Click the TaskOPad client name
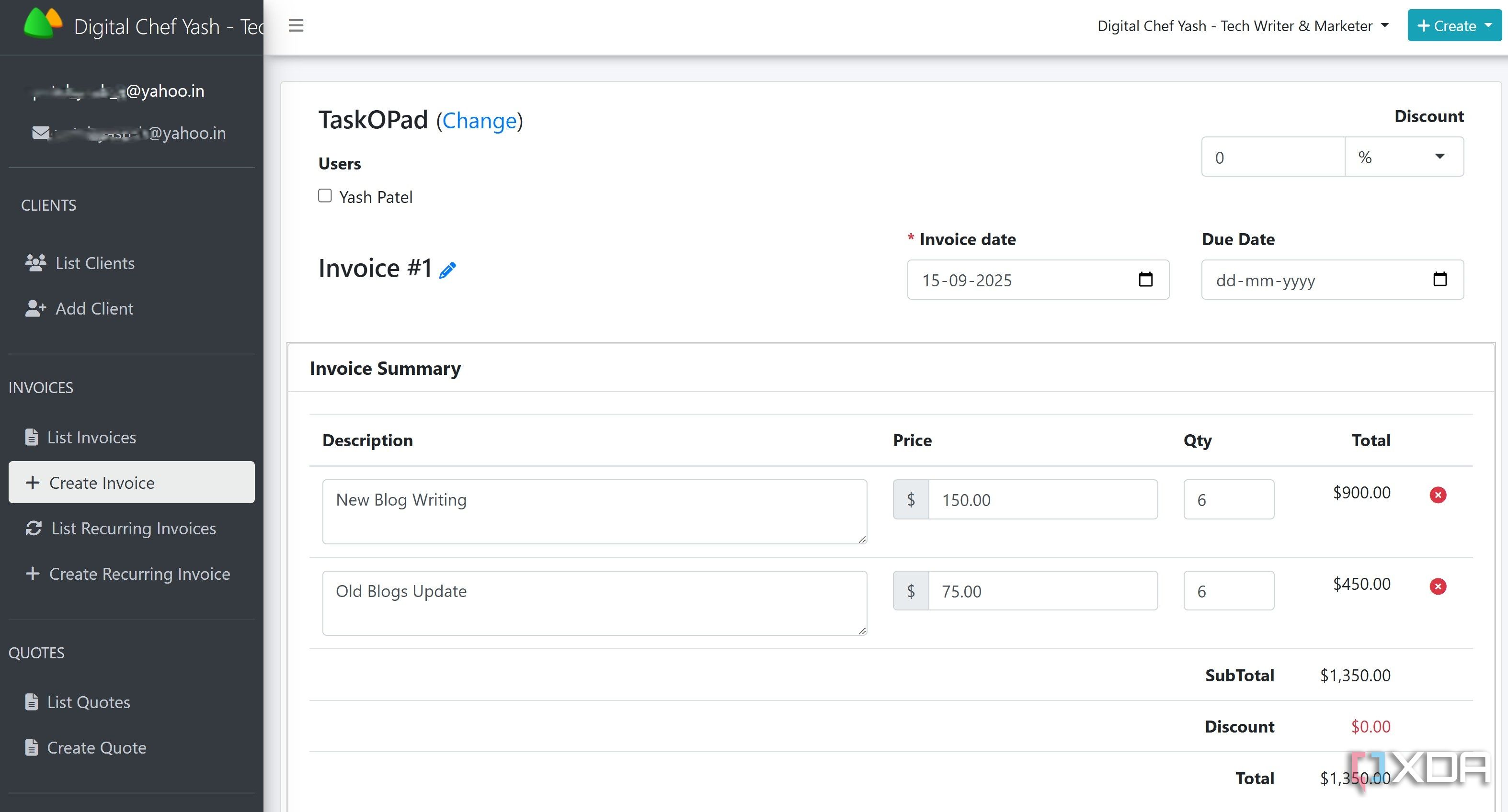The image size is (1508, 812). (373, 120)
